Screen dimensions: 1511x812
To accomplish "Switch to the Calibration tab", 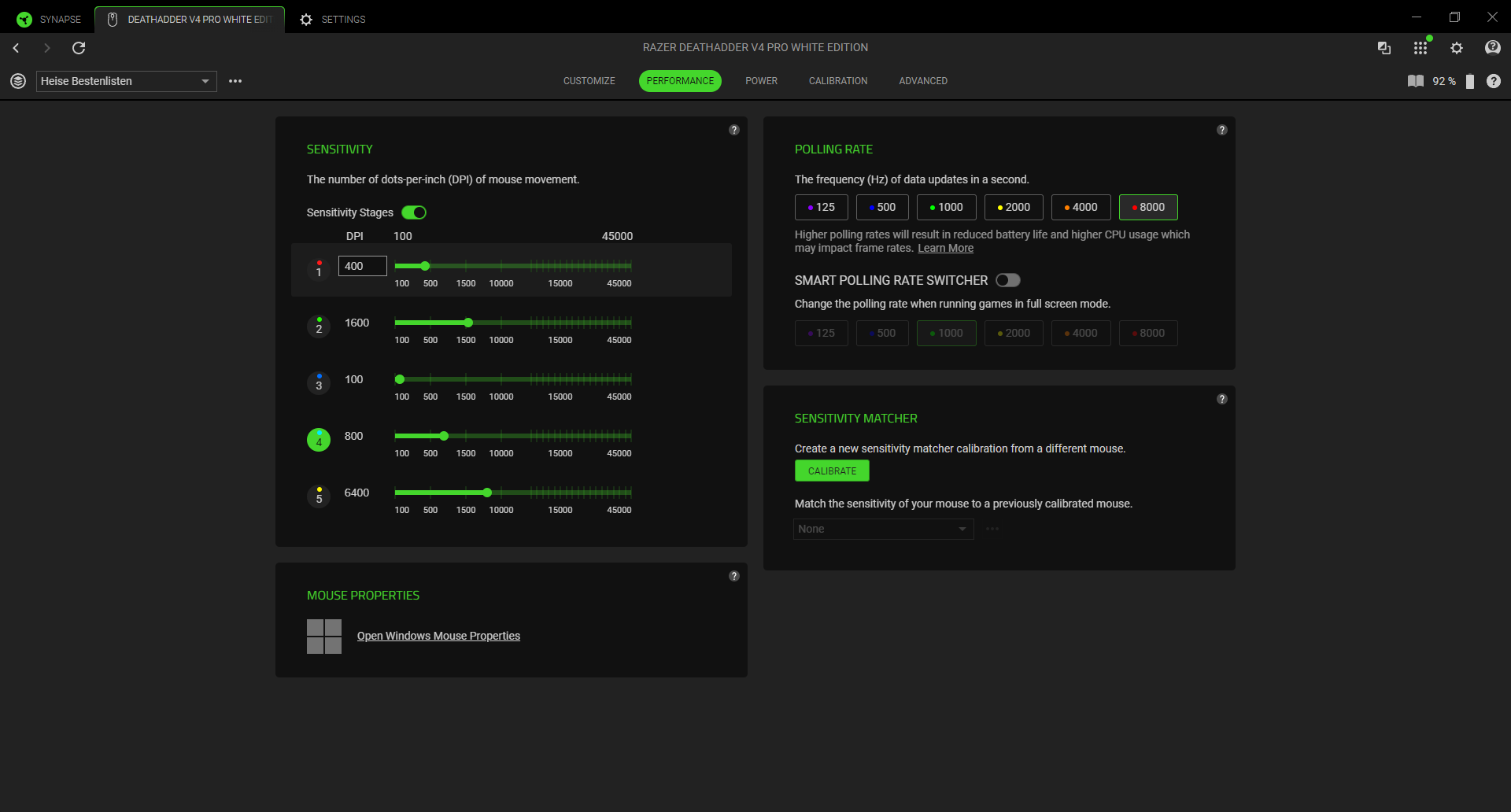I will click(x=837, y=81).
